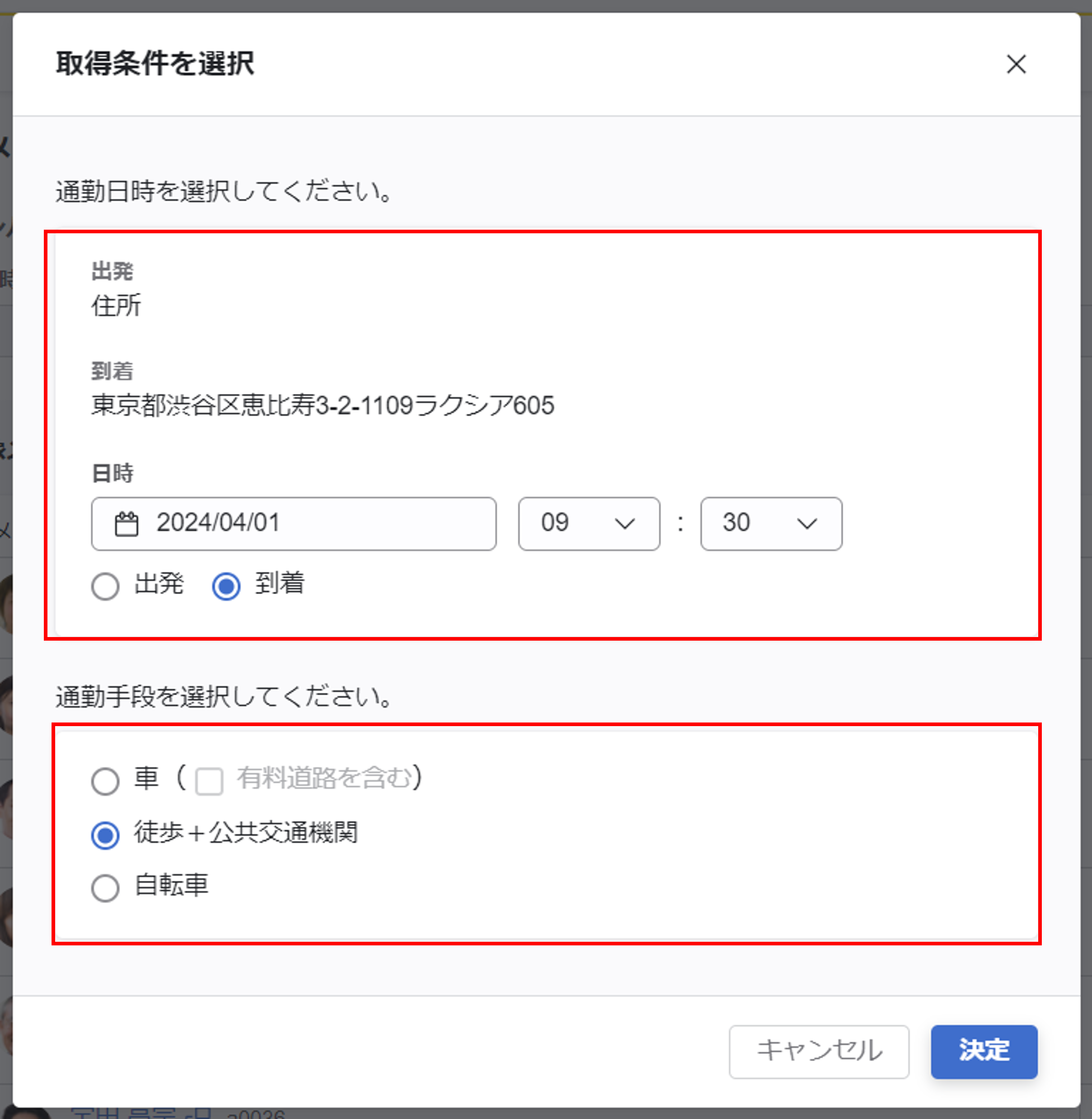Click the arrival address 東京都渋谷区恵比寿 text
The width and height of the screenshot is (1092, 1119).
tap(322, 406)
